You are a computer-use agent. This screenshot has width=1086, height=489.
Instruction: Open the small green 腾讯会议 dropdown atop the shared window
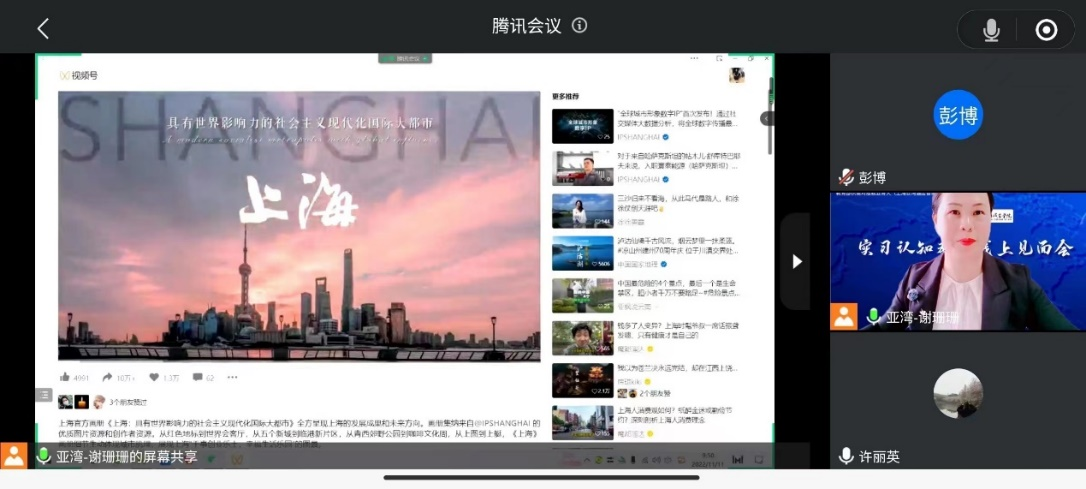(404, 59)
